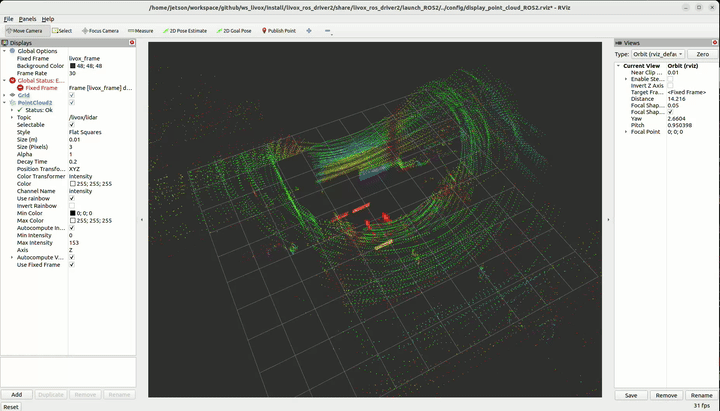This screenshot has height=411, width=720.
Task: Click the Color Transformer value Intensity
Action: (80, 176)
